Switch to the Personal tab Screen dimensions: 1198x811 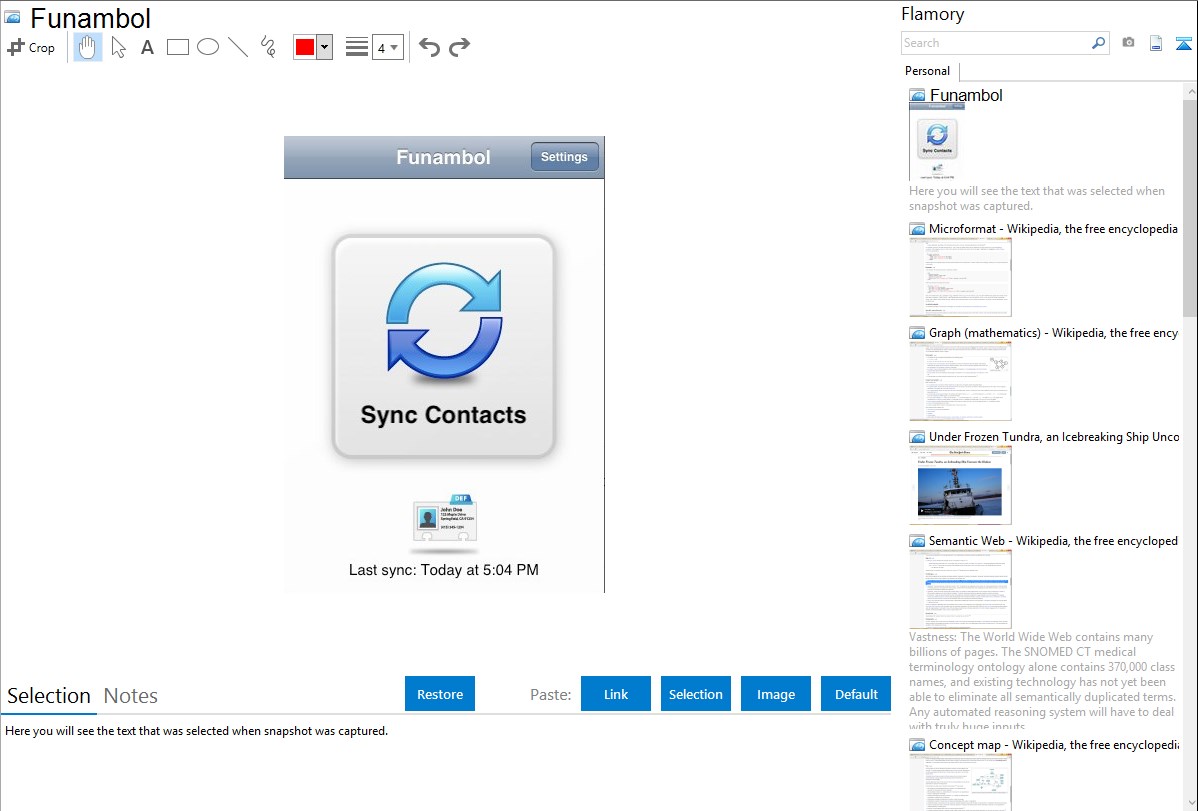pyautogui.click(x=928, y=71)
